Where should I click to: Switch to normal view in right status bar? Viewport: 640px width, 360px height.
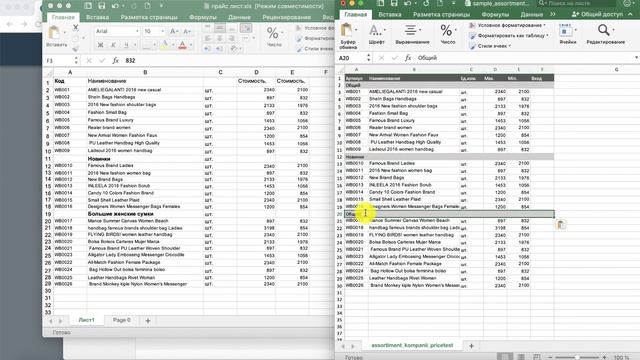click(x=505, y=357)
